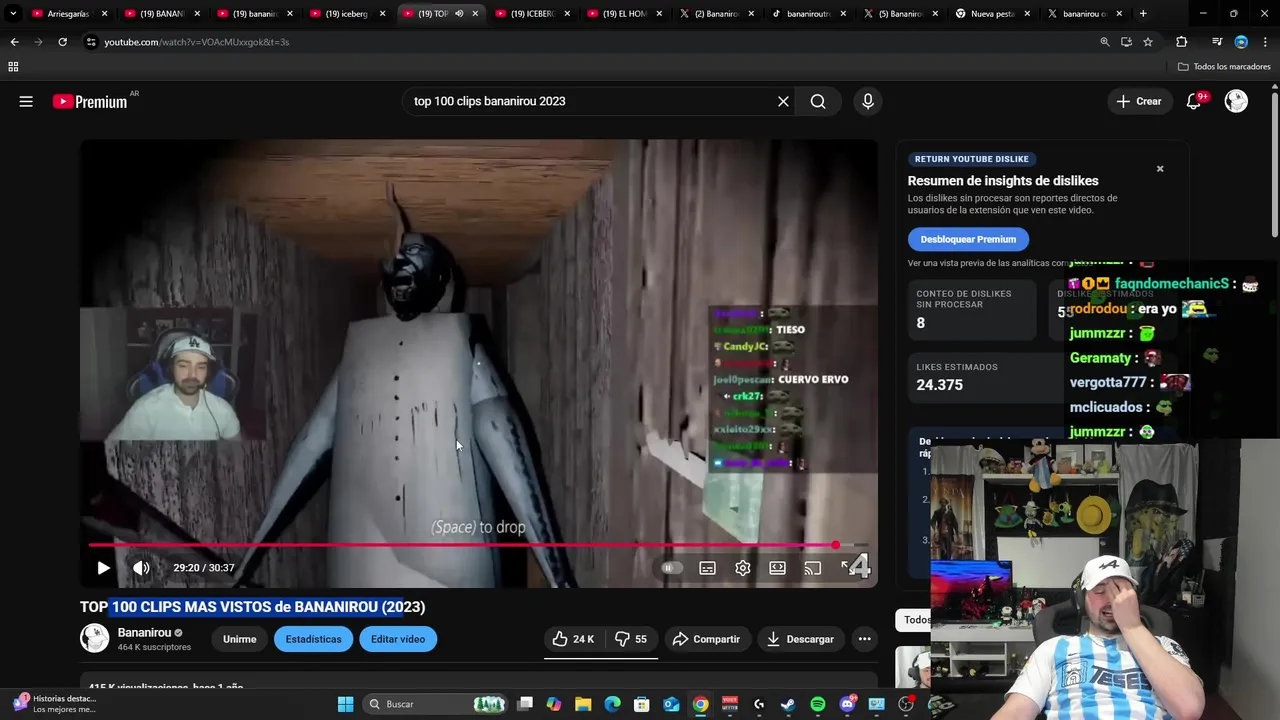Open the Chrome profile avatar
Viewport: 1280px width, 720px height.
pos(1241,42)
